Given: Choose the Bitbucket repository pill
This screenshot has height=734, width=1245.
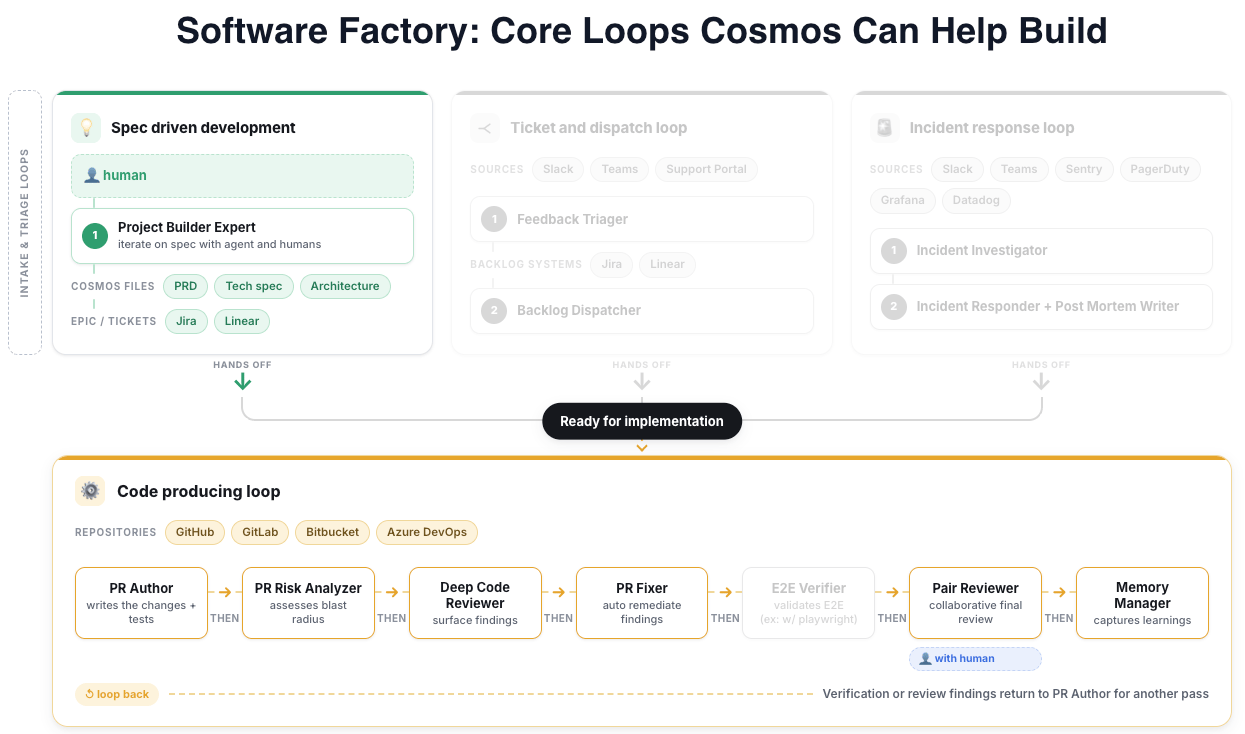Looking at the screenshot, I should coord(333,532).
